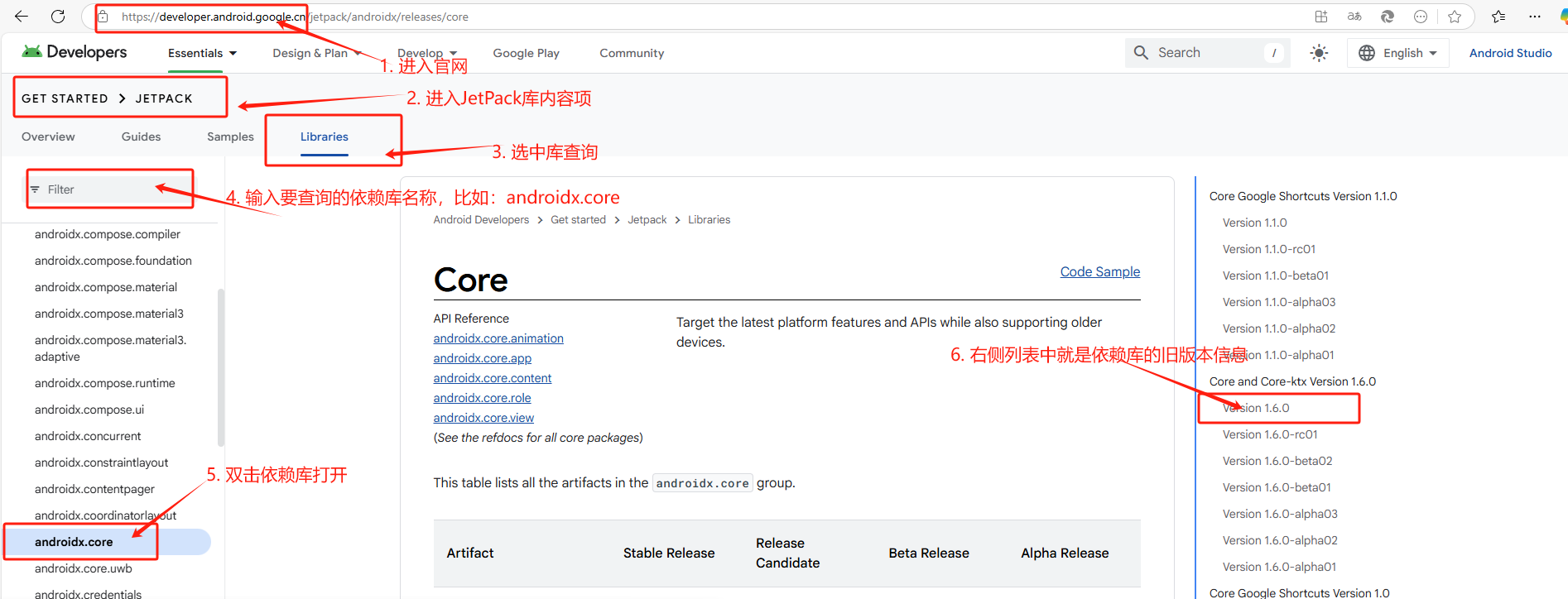Click the Libraries breadcrumb link
Image resolution: width=1568 pixels, height=599 pixels.
[709, 219]
